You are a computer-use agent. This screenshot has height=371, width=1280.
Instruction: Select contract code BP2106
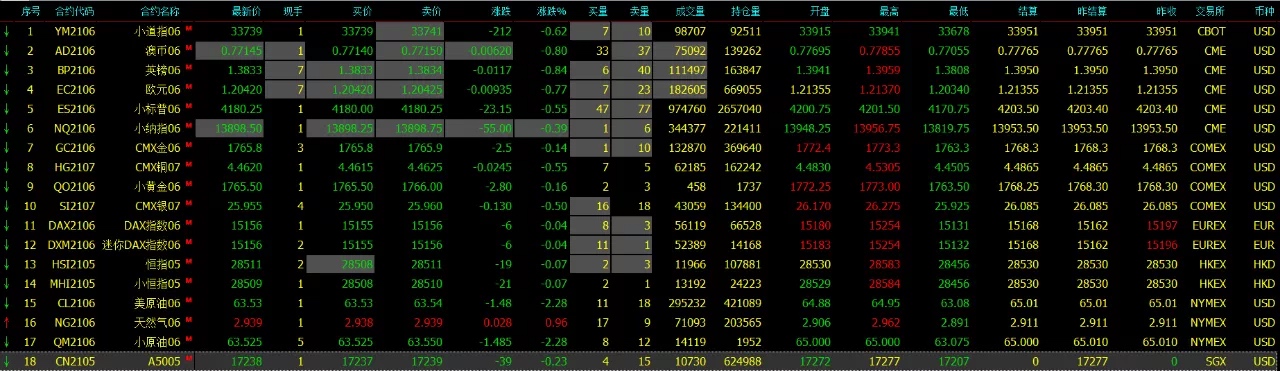tap(75, 70)
